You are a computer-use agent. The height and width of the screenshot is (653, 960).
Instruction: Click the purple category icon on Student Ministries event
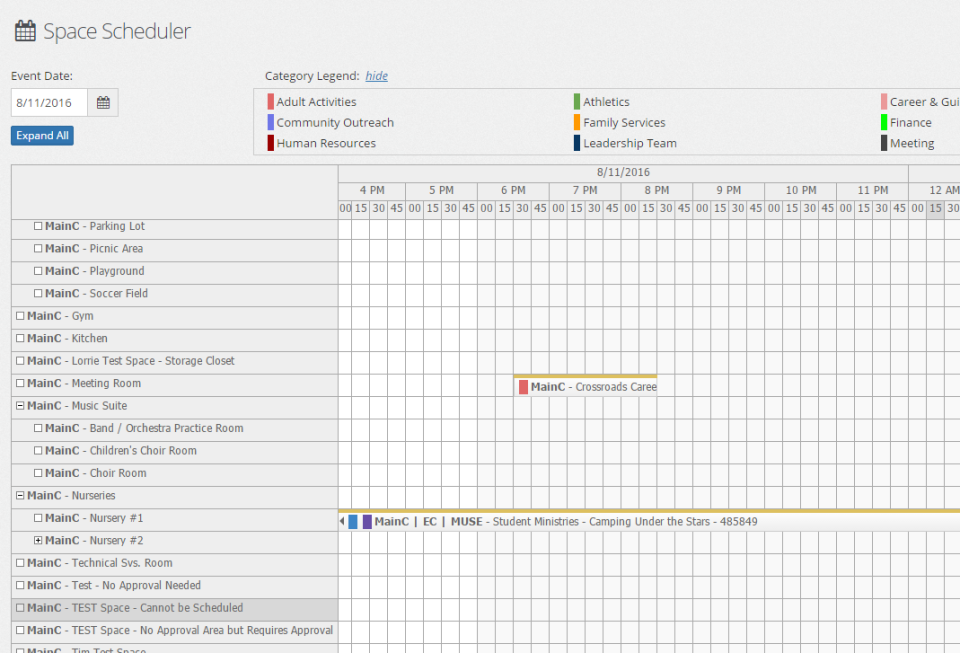click(366, 521)
